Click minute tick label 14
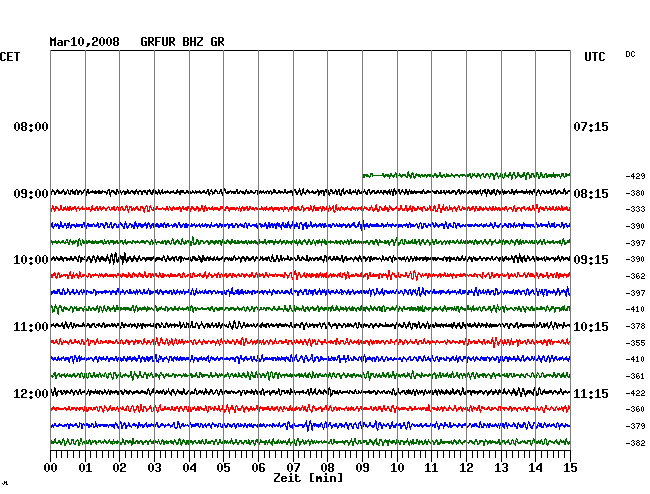Screen dimensions: 650x494 535,468
